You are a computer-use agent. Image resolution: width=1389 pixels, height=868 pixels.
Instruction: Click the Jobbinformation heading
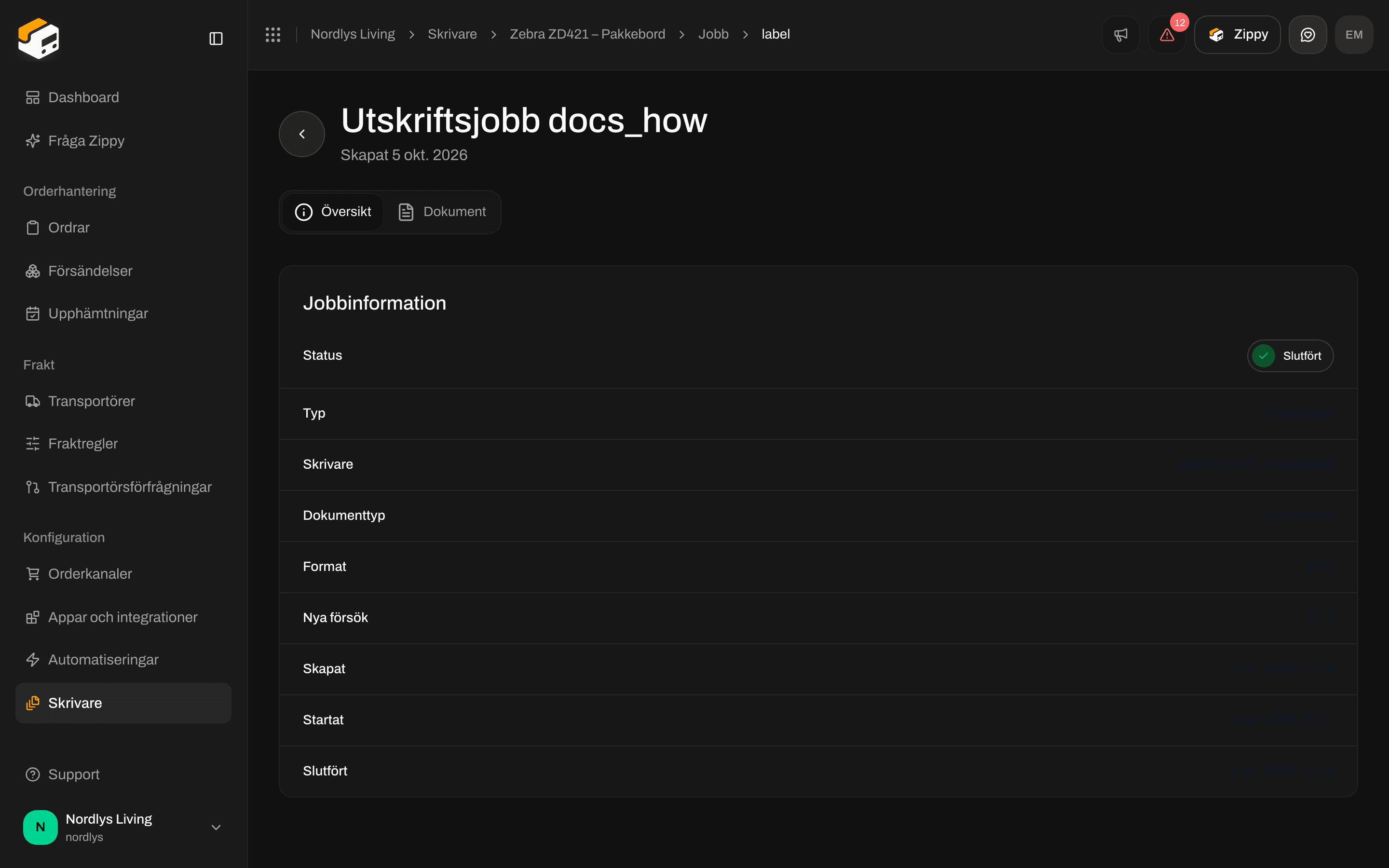(374, 303)
